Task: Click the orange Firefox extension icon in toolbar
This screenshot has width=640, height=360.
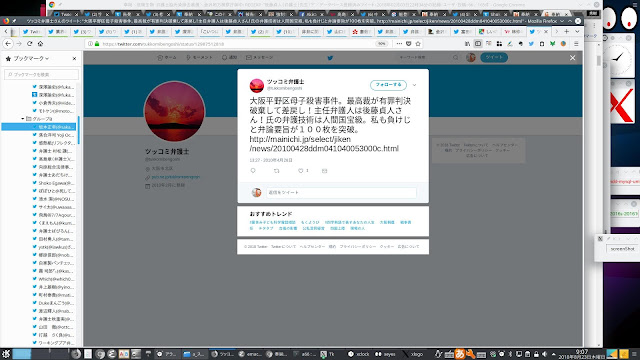Action: pos(563,44)
